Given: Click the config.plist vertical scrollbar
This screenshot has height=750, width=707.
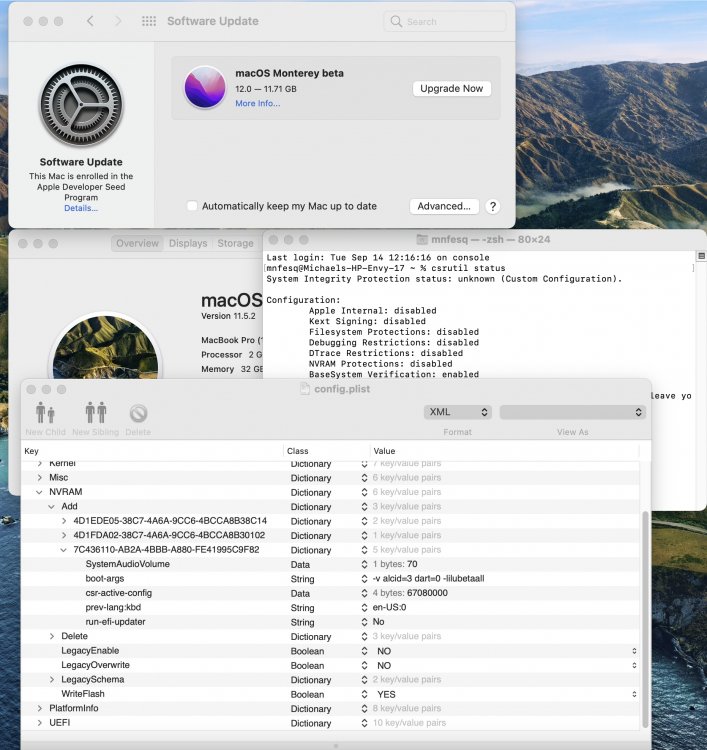Looking at the screenshot, I should point(645,619).
